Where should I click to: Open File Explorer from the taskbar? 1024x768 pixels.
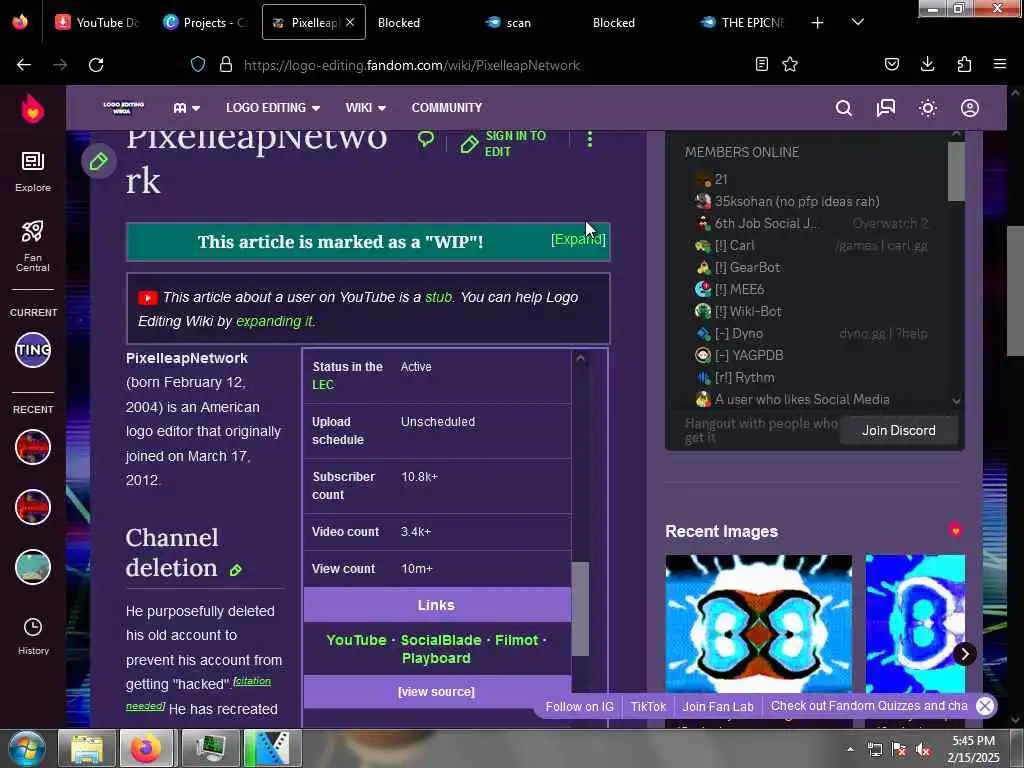87,749
